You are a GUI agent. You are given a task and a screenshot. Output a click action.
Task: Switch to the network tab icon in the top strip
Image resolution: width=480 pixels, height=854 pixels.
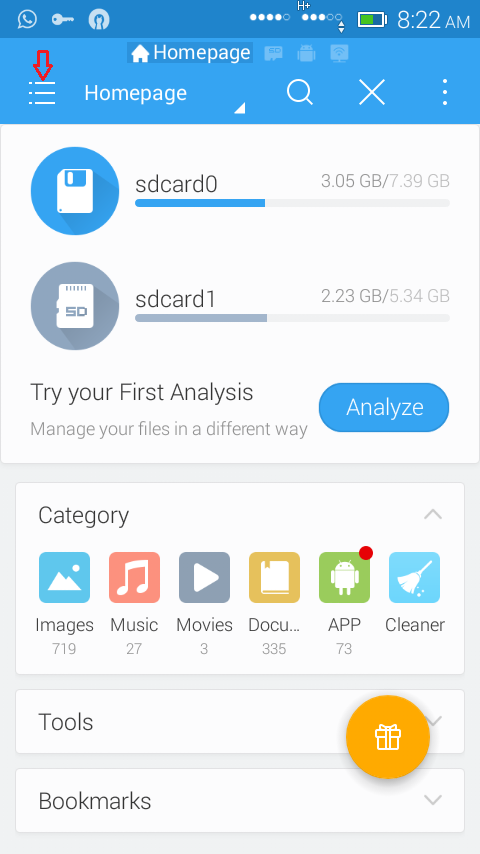(339, 53)
